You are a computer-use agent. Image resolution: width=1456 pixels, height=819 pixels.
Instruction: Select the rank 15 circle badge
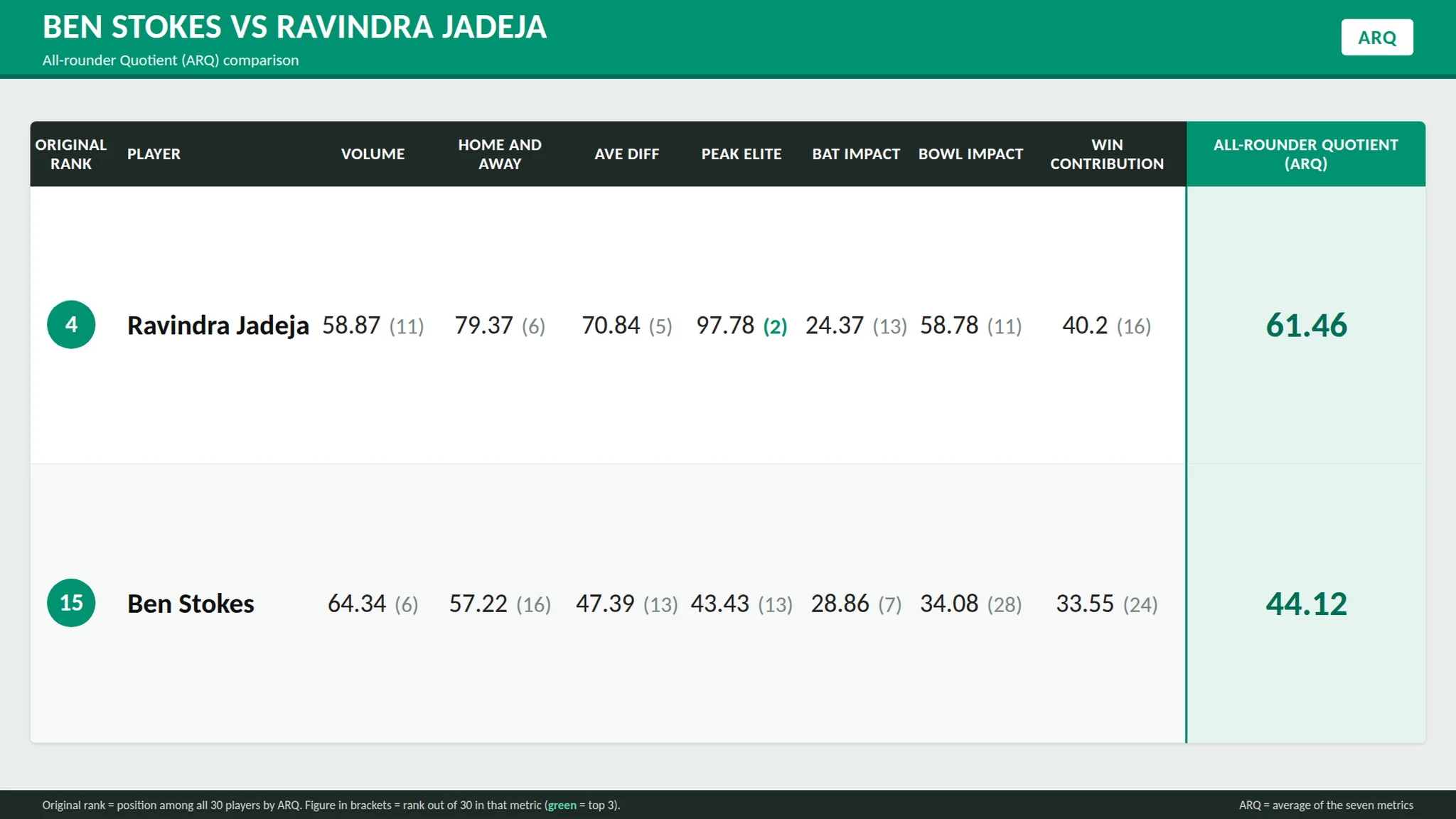click(71, 603)
